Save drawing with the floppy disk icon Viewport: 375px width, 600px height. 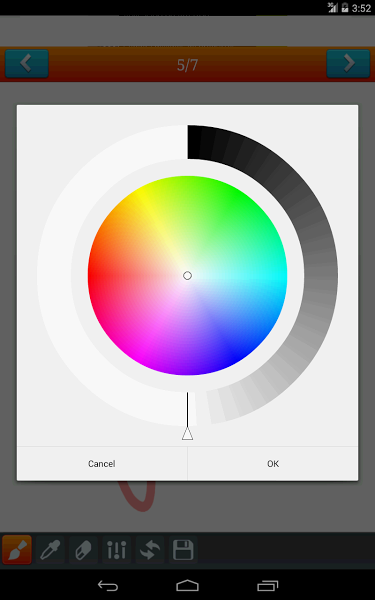tap(183, 549)
